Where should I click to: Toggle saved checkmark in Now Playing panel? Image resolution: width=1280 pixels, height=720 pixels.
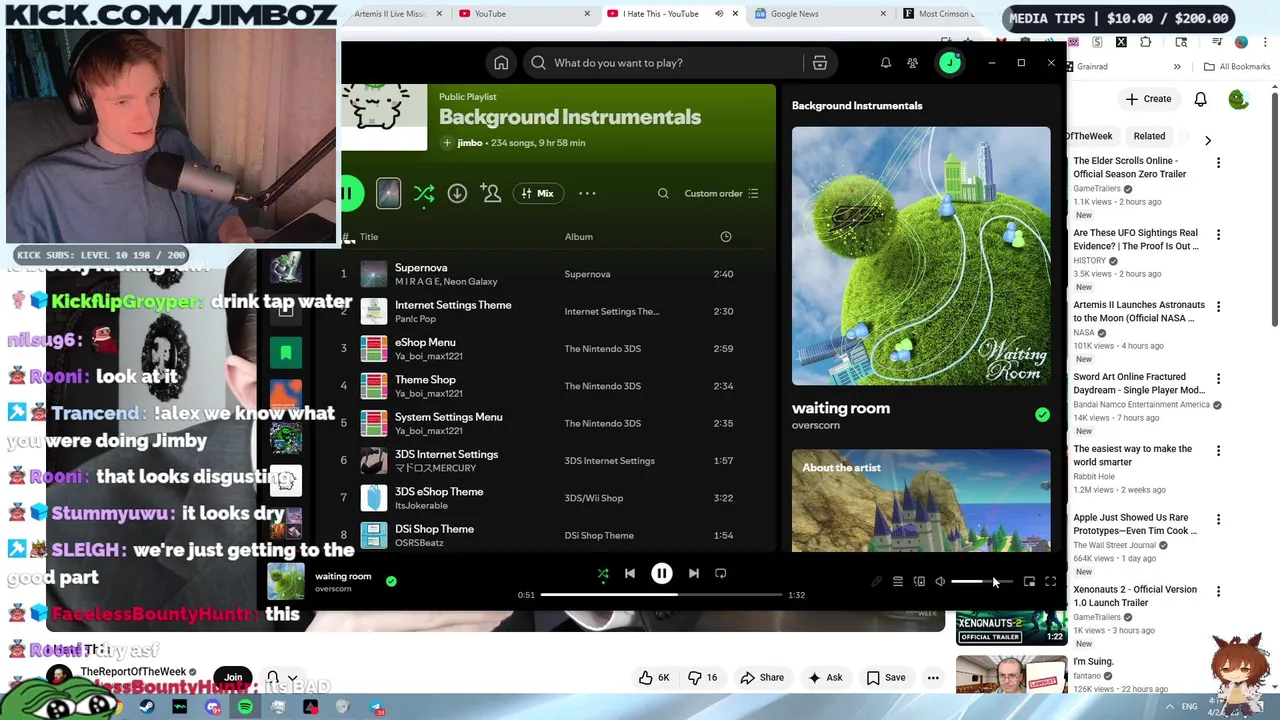(1042, 415)
